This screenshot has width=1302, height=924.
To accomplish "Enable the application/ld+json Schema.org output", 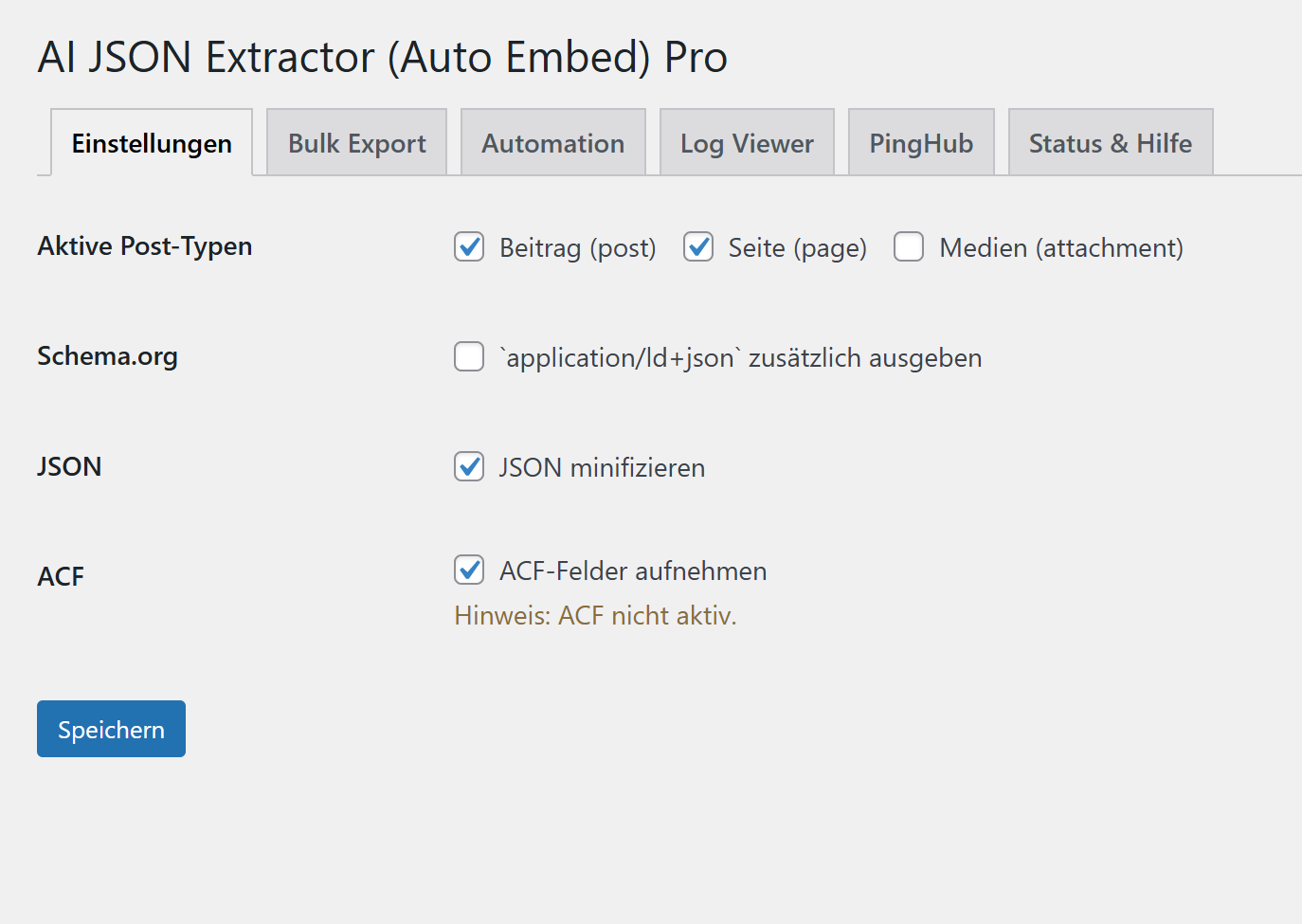I will pos(469,356).
